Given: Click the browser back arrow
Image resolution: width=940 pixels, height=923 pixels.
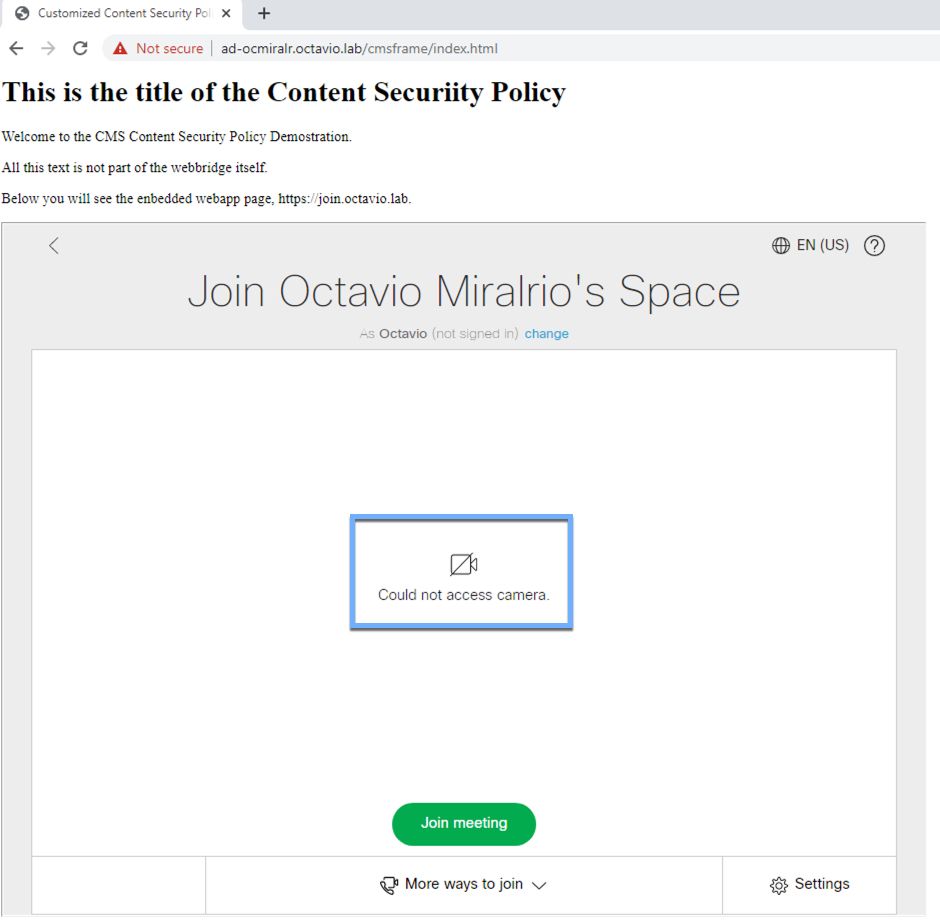Looking at the screenshot, I should pyautogui.click(x=16, y=49).
